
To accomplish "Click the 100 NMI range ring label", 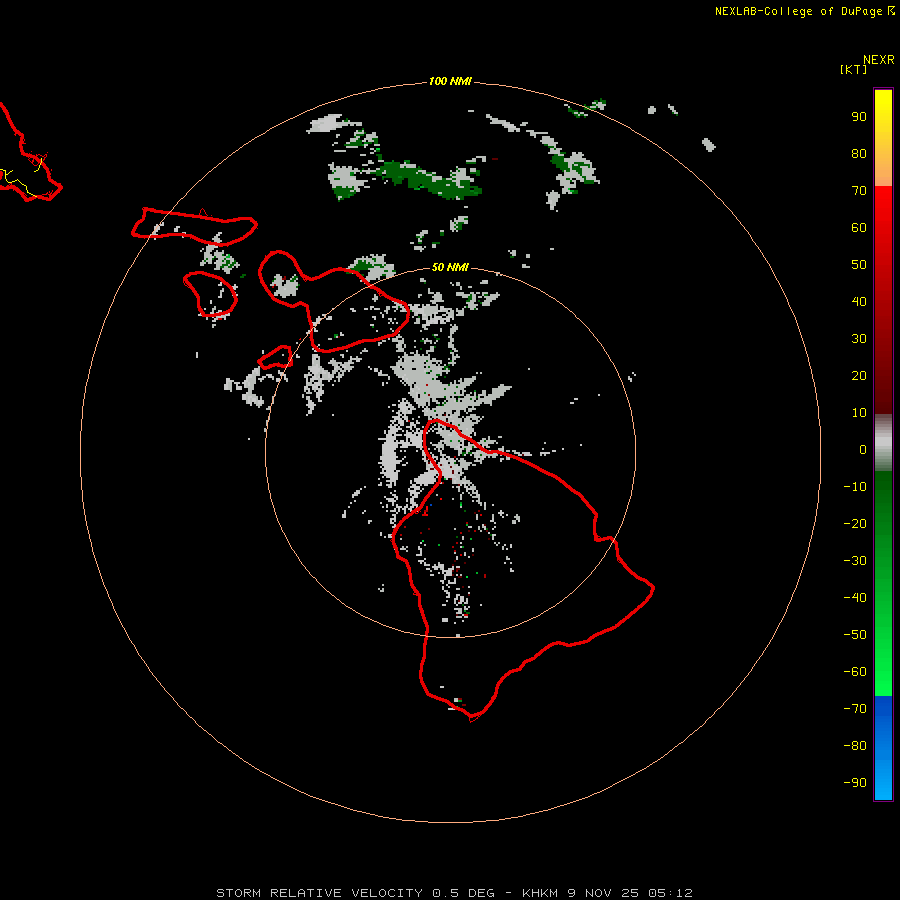I will (450, 82).
